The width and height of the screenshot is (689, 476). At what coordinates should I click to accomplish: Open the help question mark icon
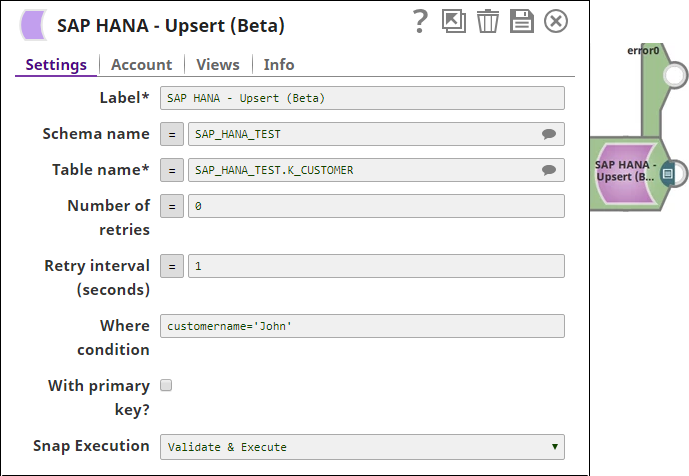point(420,21)
